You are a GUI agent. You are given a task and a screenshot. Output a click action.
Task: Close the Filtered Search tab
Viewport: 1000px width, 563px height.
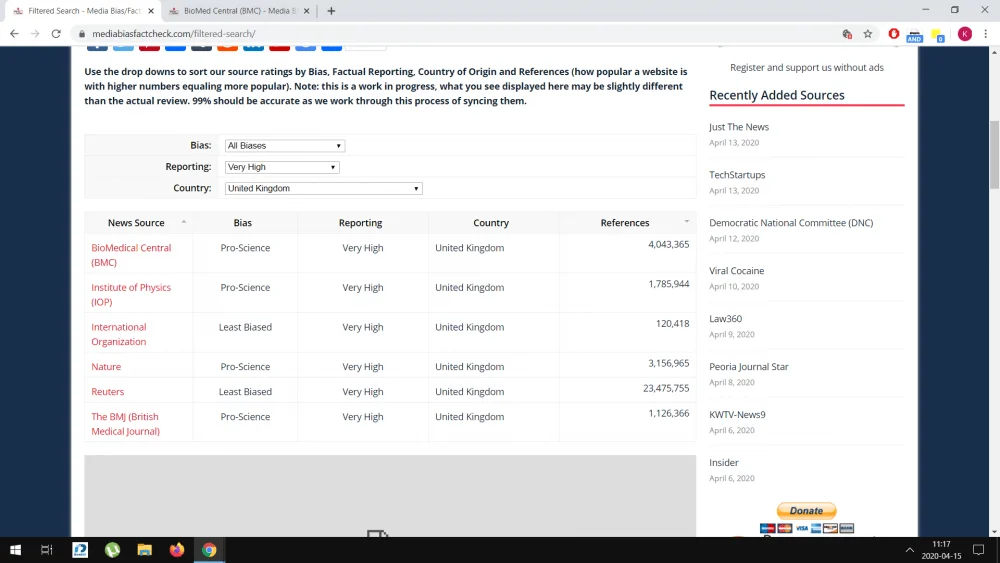151,11
